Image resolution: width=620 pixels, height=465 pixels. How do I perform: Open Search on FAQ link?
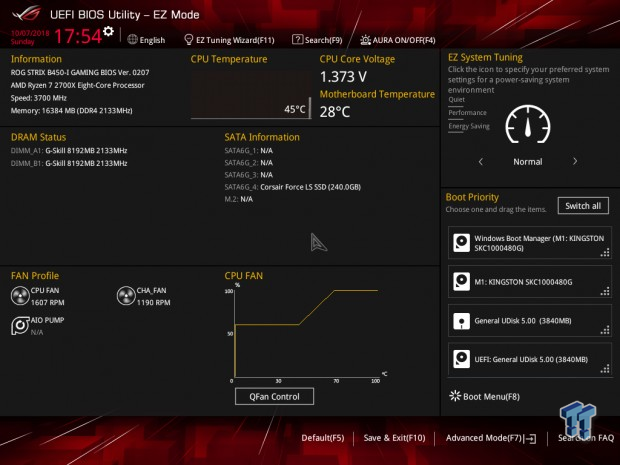(586, 438)
